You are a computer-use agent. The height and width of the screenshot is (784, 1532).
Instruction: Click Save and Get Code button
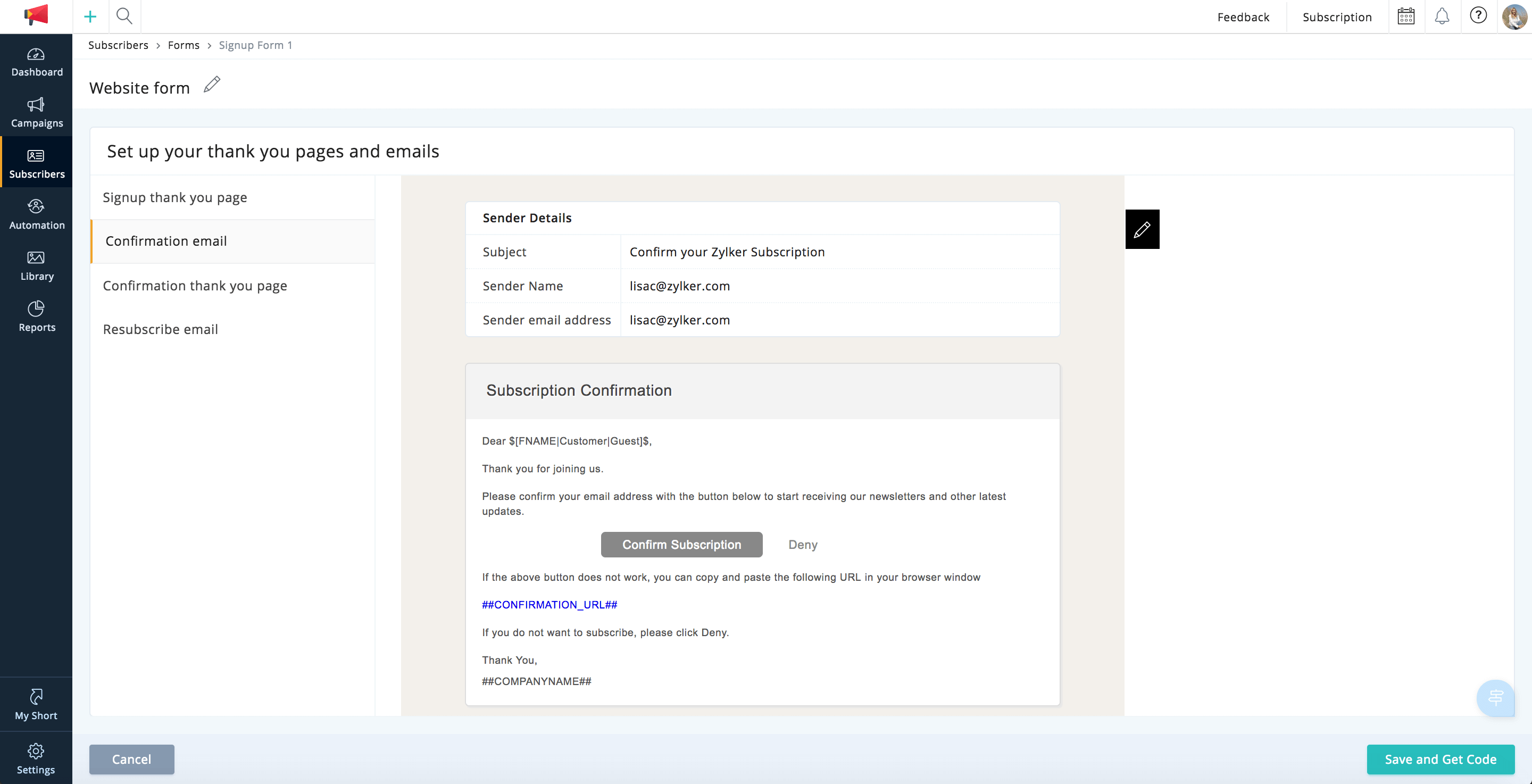tap(1441, 760)
